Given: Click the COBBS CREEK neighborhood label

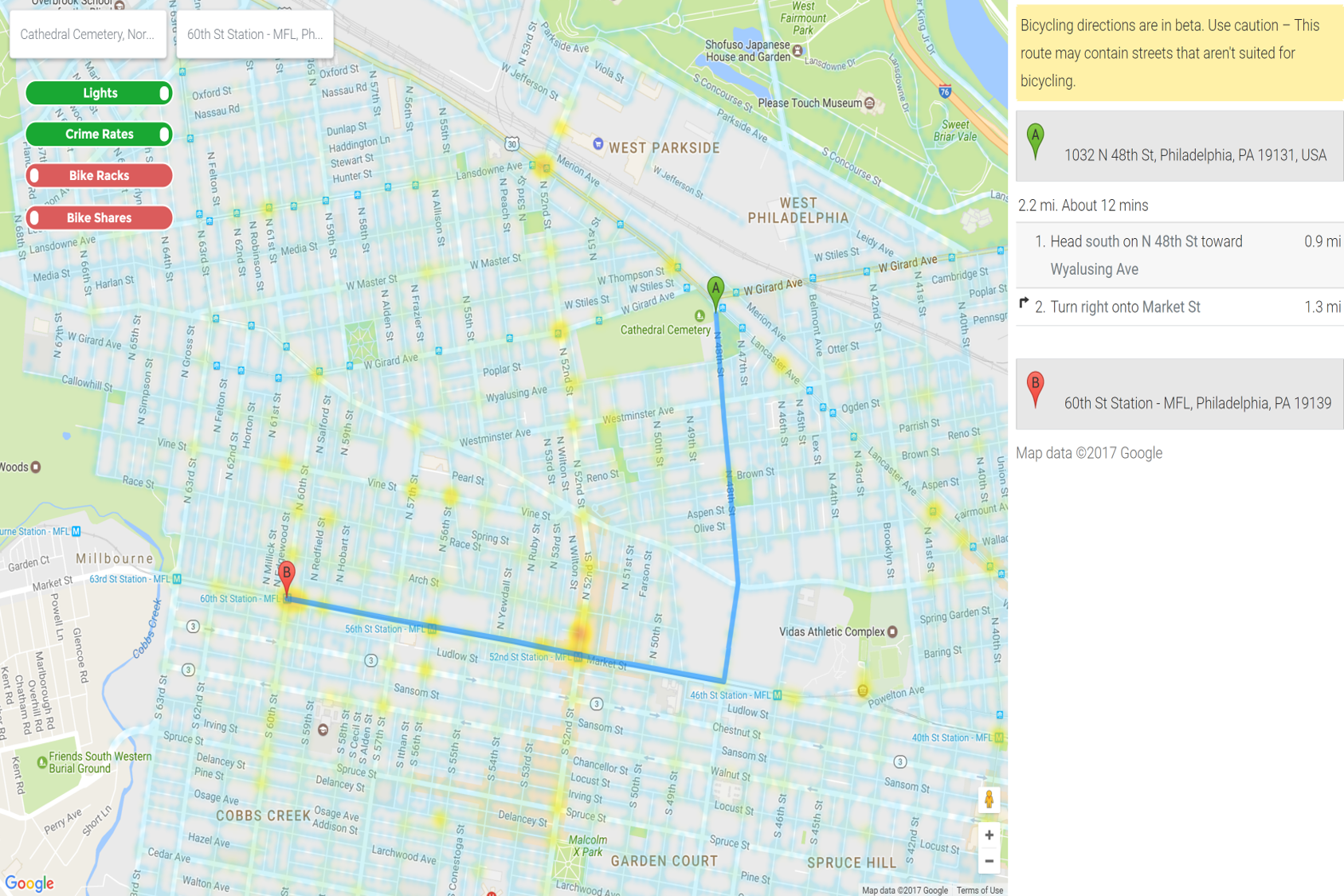Looking at the screenshot, I should pyautogui.click(x=263, y=816).
